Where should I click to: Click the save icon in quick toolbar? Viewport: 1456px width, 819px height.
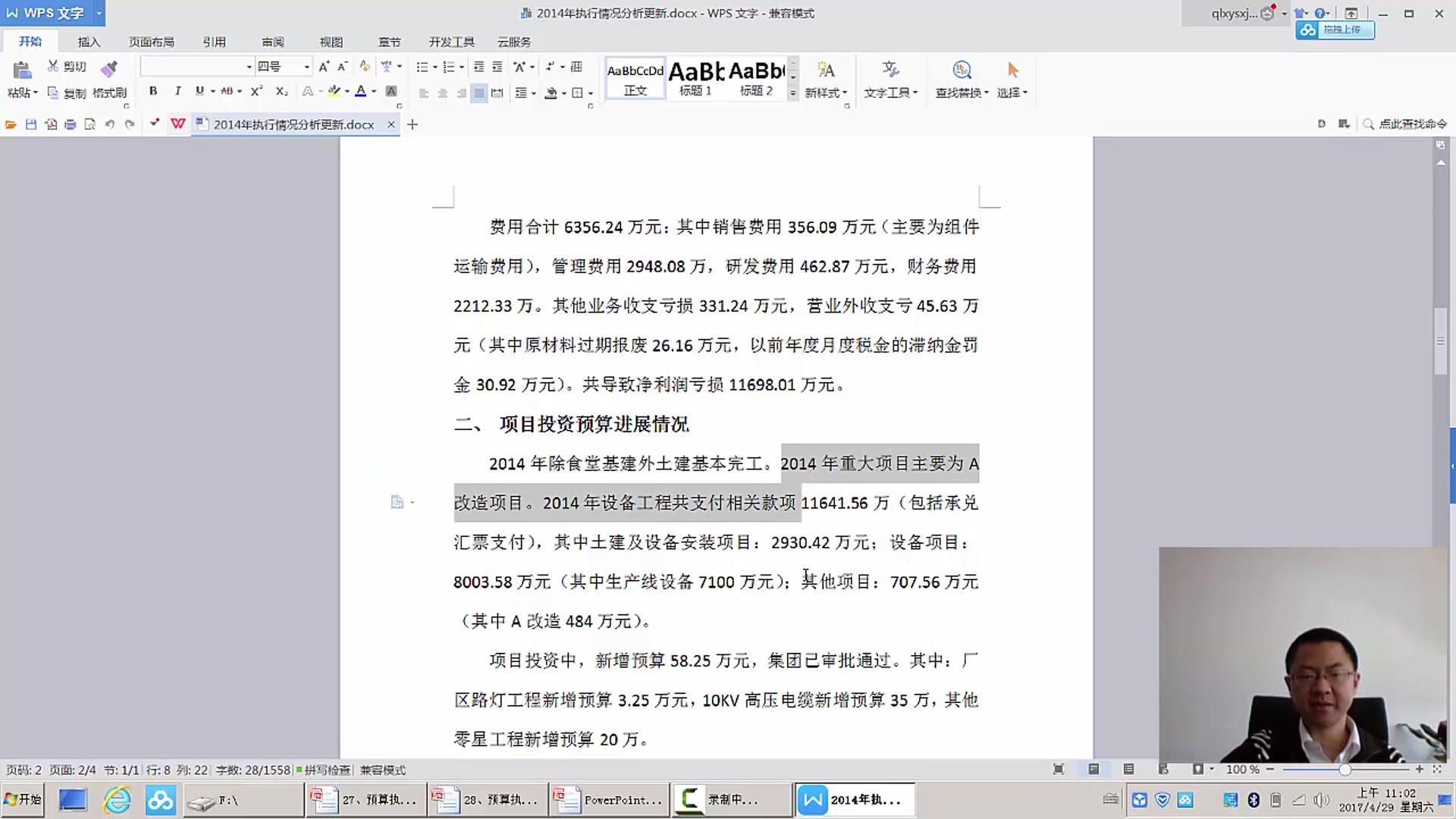(31, 124)
